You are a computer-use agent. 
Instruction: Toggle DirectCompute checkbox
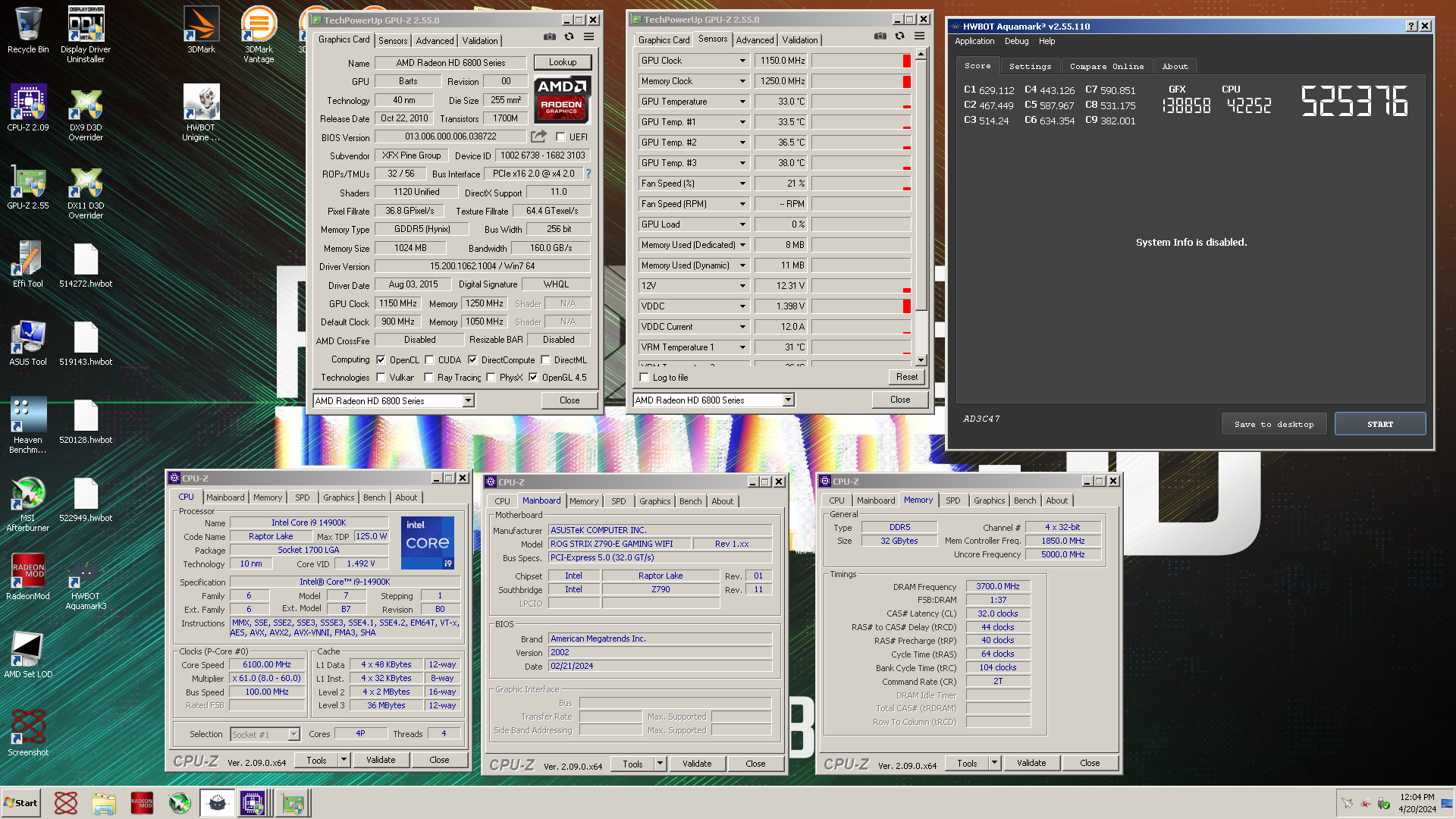(472, 360)
